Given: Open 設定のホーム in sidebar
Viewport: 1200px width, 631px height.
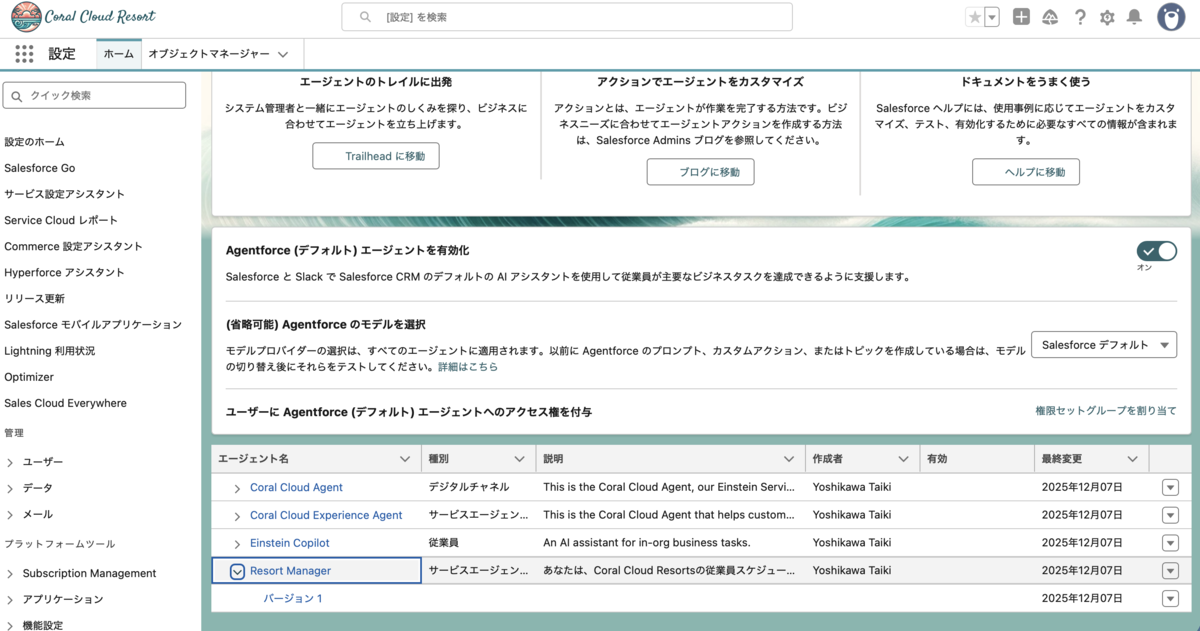Looking at the screenshot, I should coord(34,142).
